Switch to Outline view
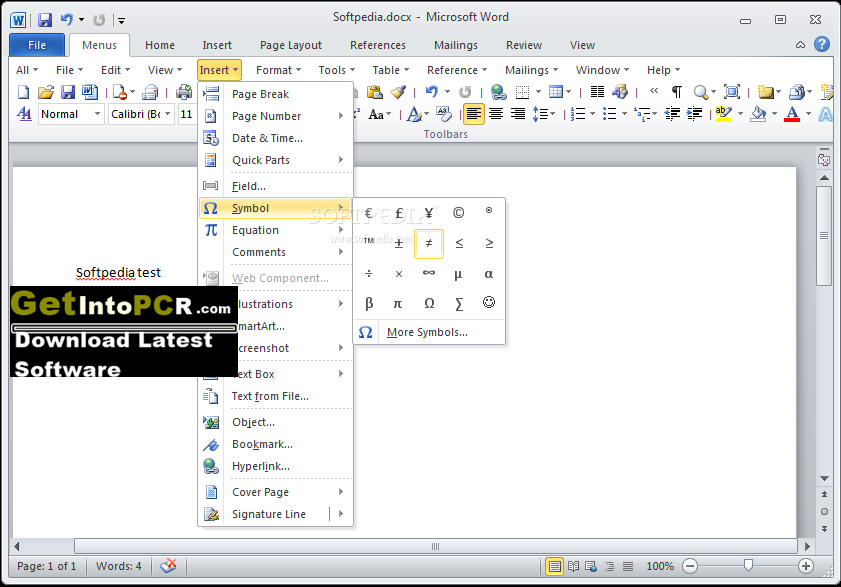The width and height of the screenshot is (841, 587). (609, 566)
